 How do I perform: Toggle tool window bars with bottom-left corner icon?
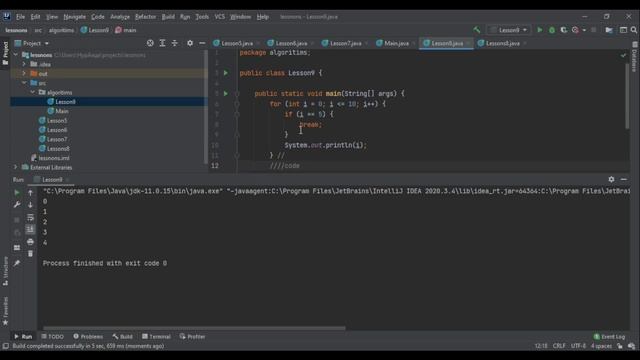pos(5,346)
